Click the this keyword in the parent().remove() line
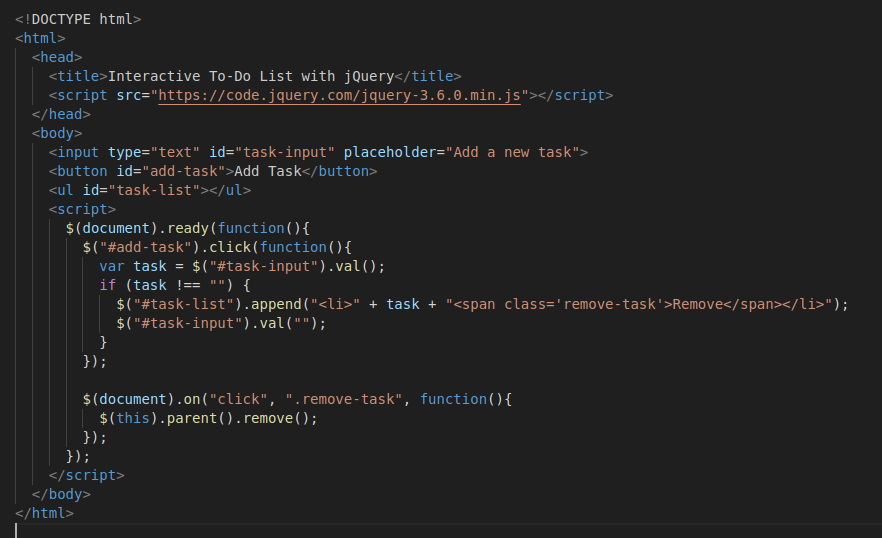Image resolution: width=882 pixels, height=538 pixels. point(133,418)
